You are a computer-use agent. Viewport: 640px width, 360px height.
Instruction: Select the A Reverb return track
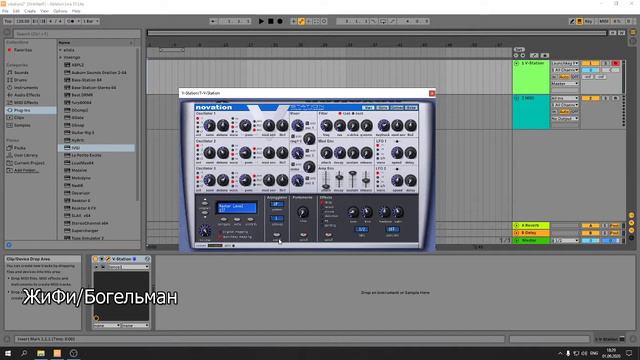click(531, 225)
